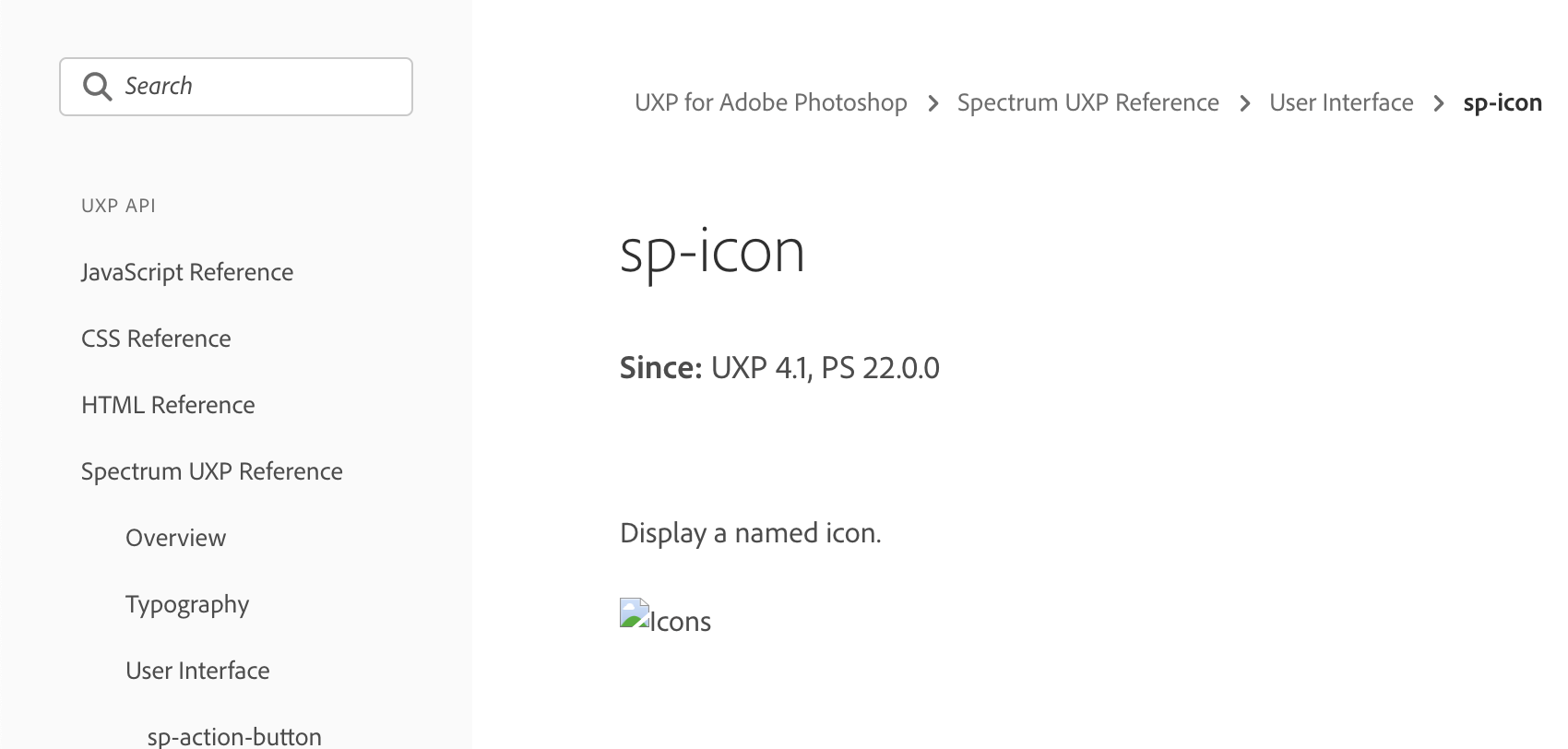Open the Spectrum UXP Reference section

pos(211,471)
